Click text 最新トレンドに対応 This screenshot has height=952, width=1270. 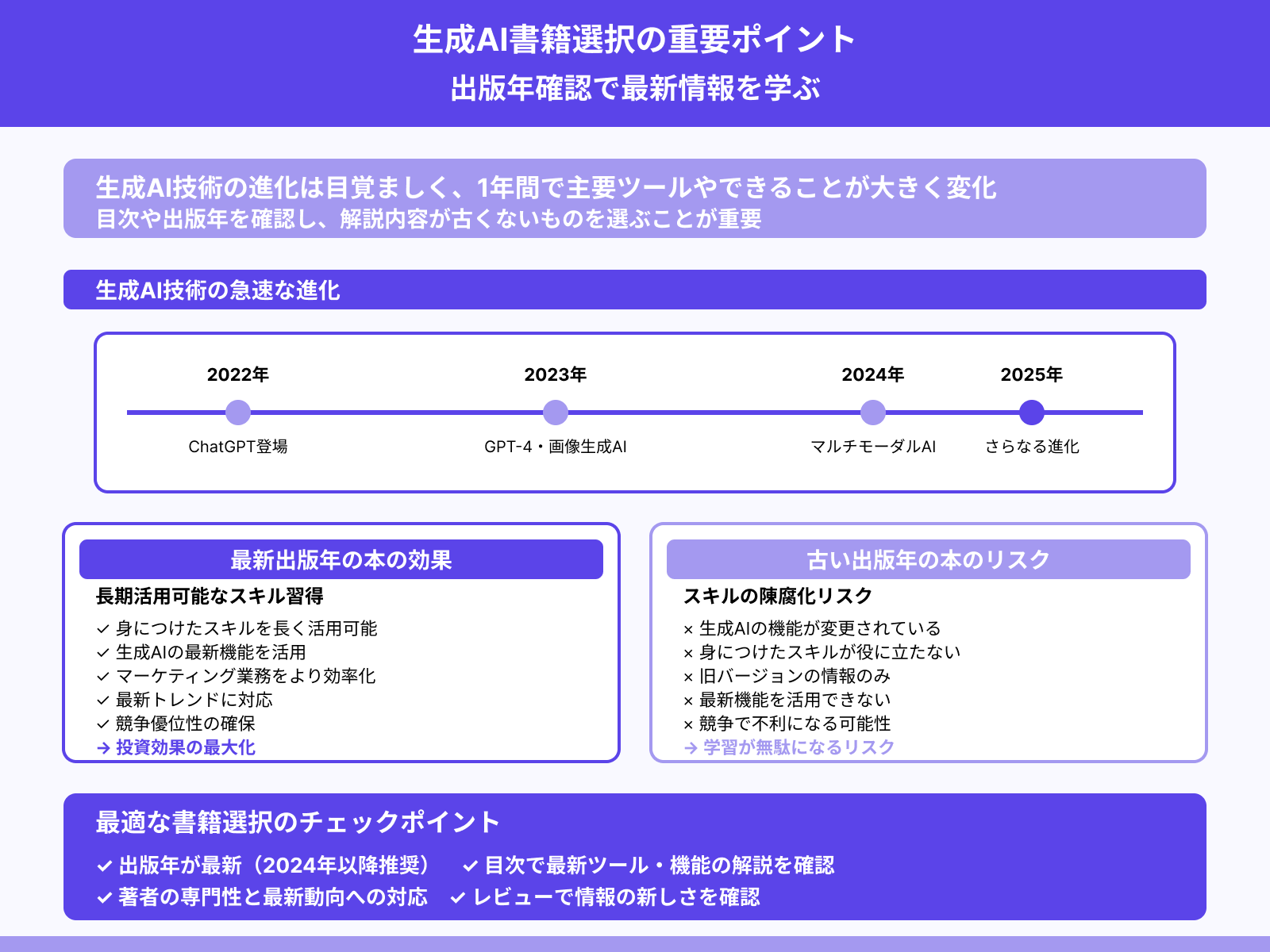pos(194,700)
